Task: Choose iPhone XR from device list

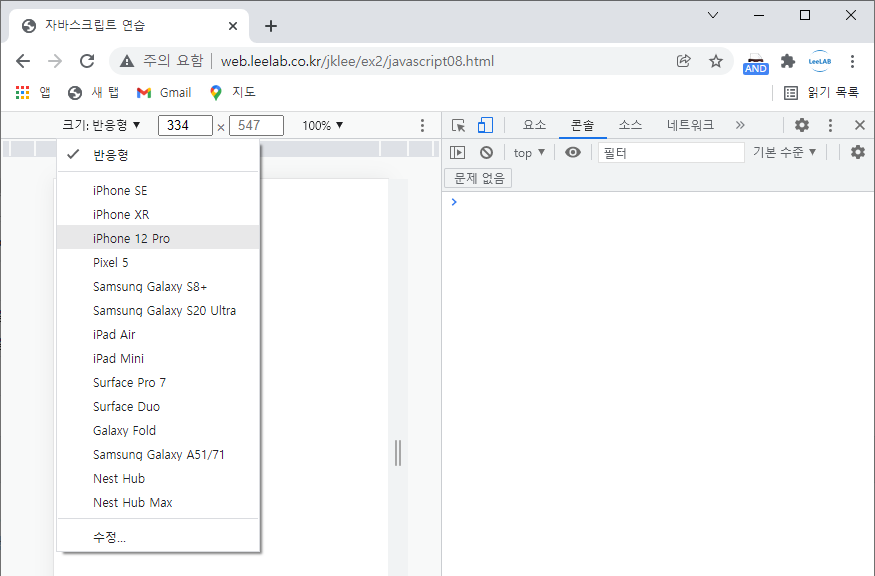Action: pyautogui.click(x=158, y=214)
